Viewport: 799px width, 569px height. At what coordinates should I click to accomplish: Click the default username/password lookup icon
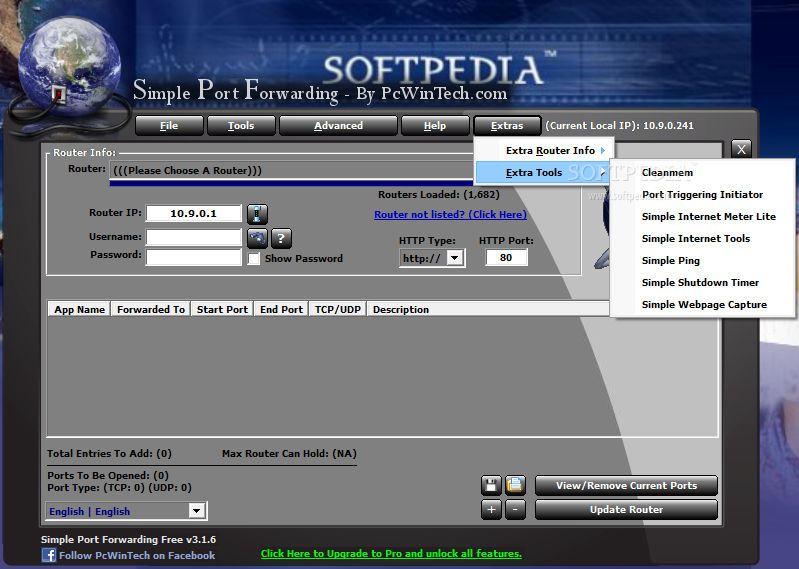[257, 238]
